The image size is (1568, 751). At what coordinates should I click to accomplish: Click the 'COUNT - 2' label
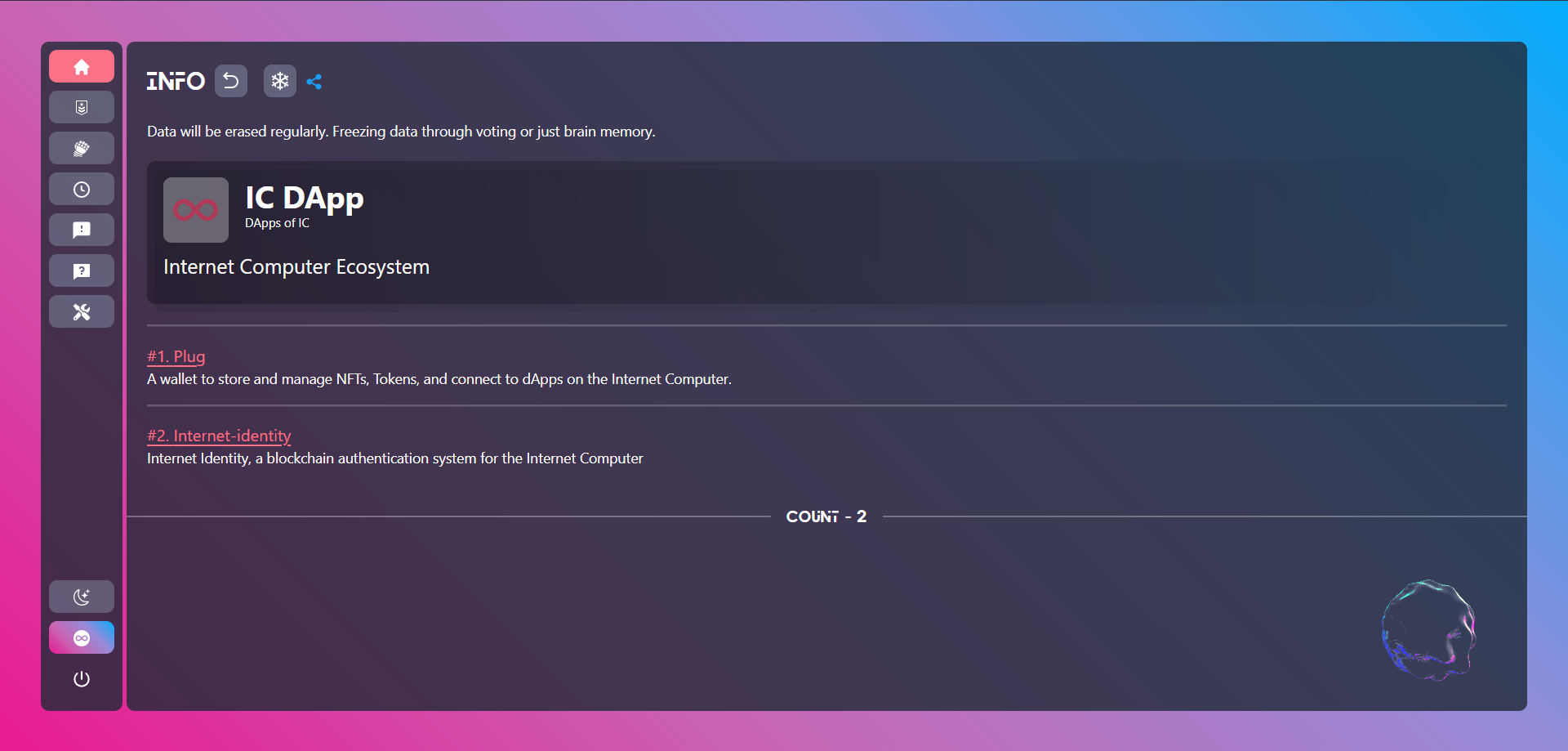826,516
